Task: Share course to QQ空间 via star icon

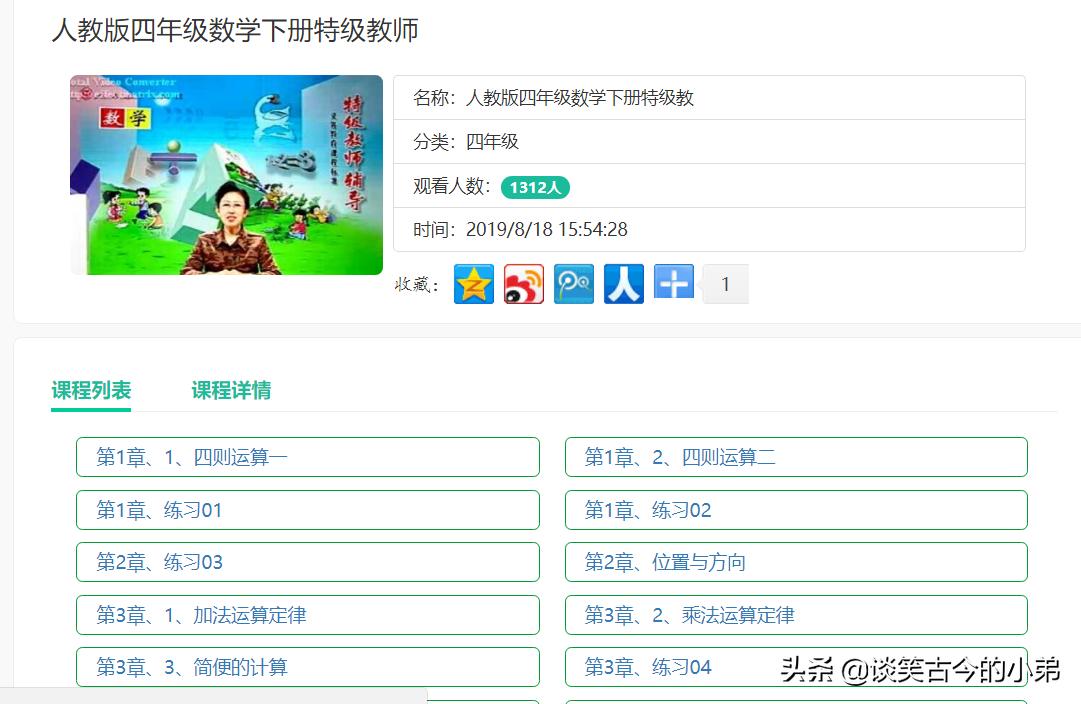Action: click(474, 283)
